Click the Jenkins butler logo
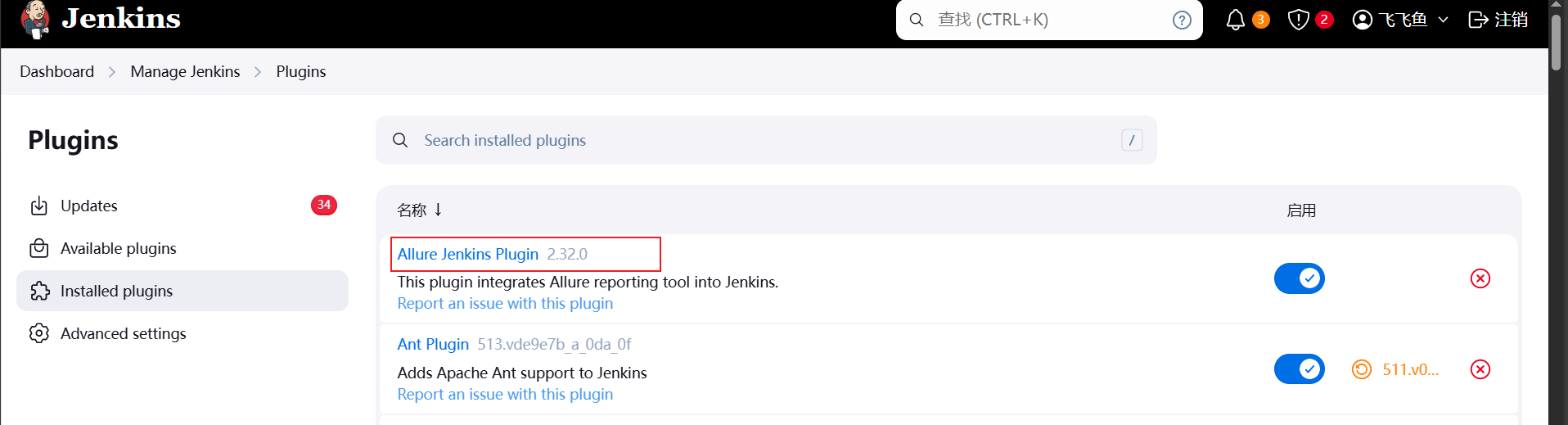The image size is (1568, 425). [x=35, y=20]
